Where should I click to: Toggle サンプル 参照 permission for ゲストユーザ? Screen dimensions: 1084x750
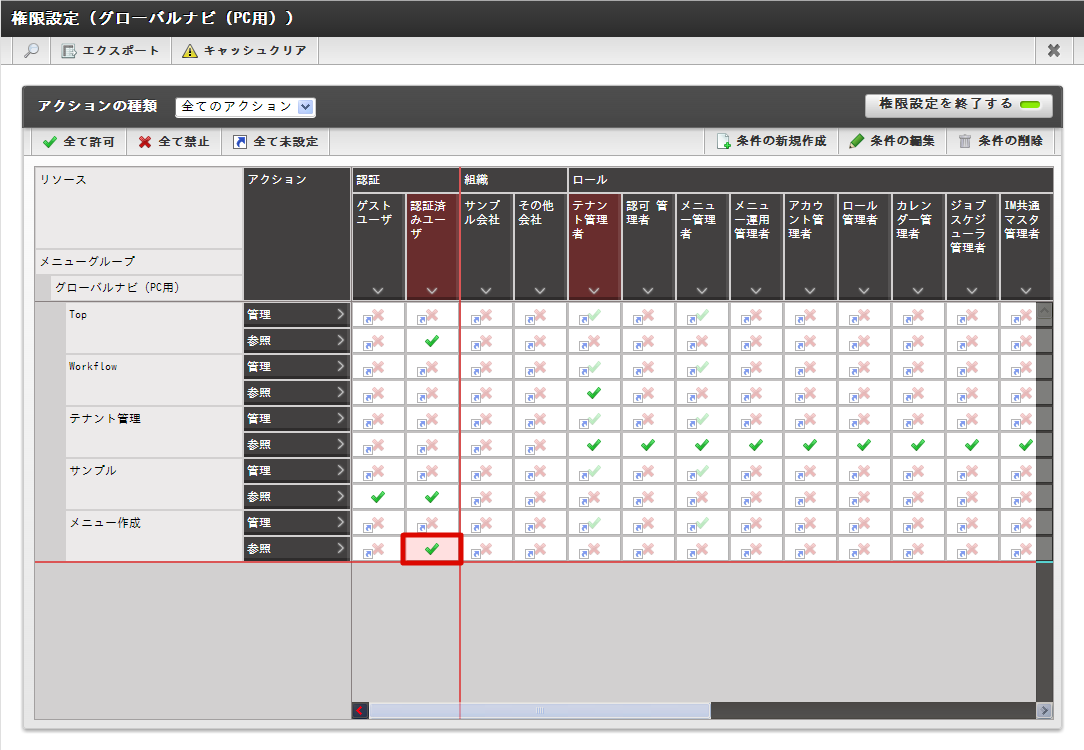[378, 497]
